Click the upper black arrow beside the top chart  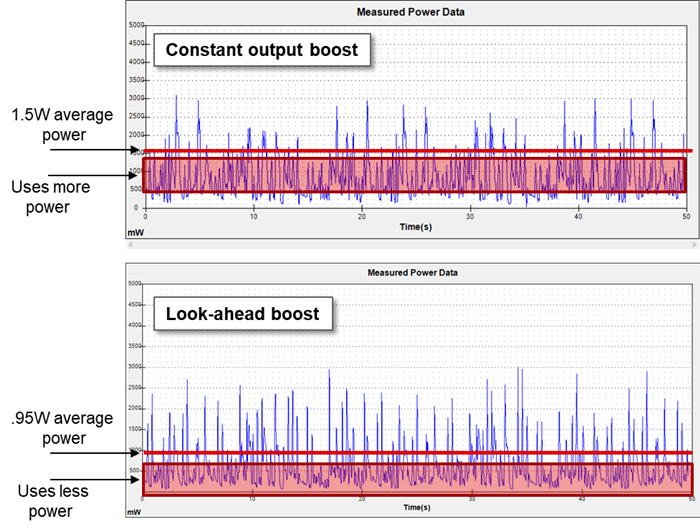click(134, 150)
